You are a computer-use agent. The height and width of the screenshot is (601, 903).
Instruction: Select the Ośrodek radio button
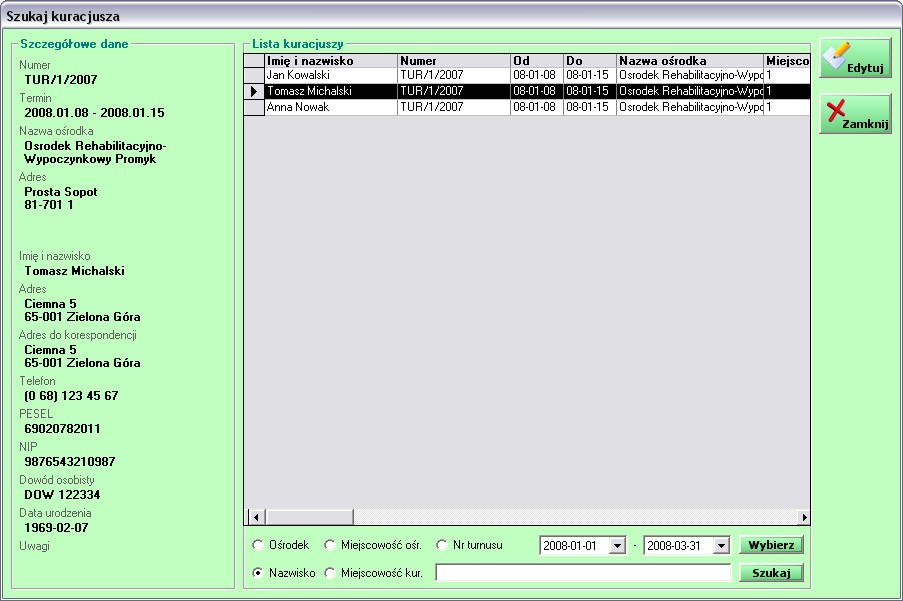click(259, 545)
